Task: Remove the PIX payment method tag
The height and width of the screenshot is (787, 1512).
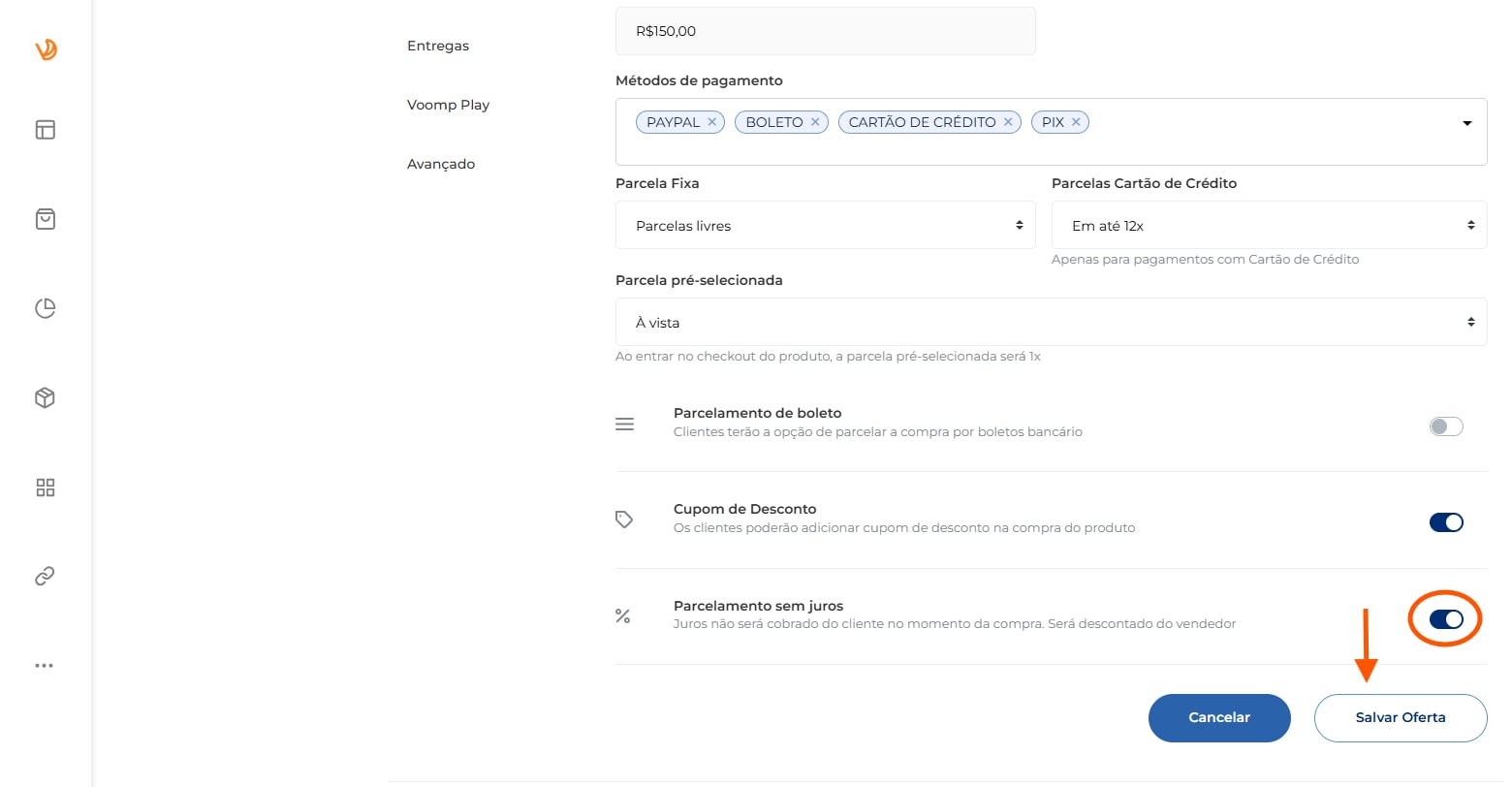Action: tap(1076, 122)
